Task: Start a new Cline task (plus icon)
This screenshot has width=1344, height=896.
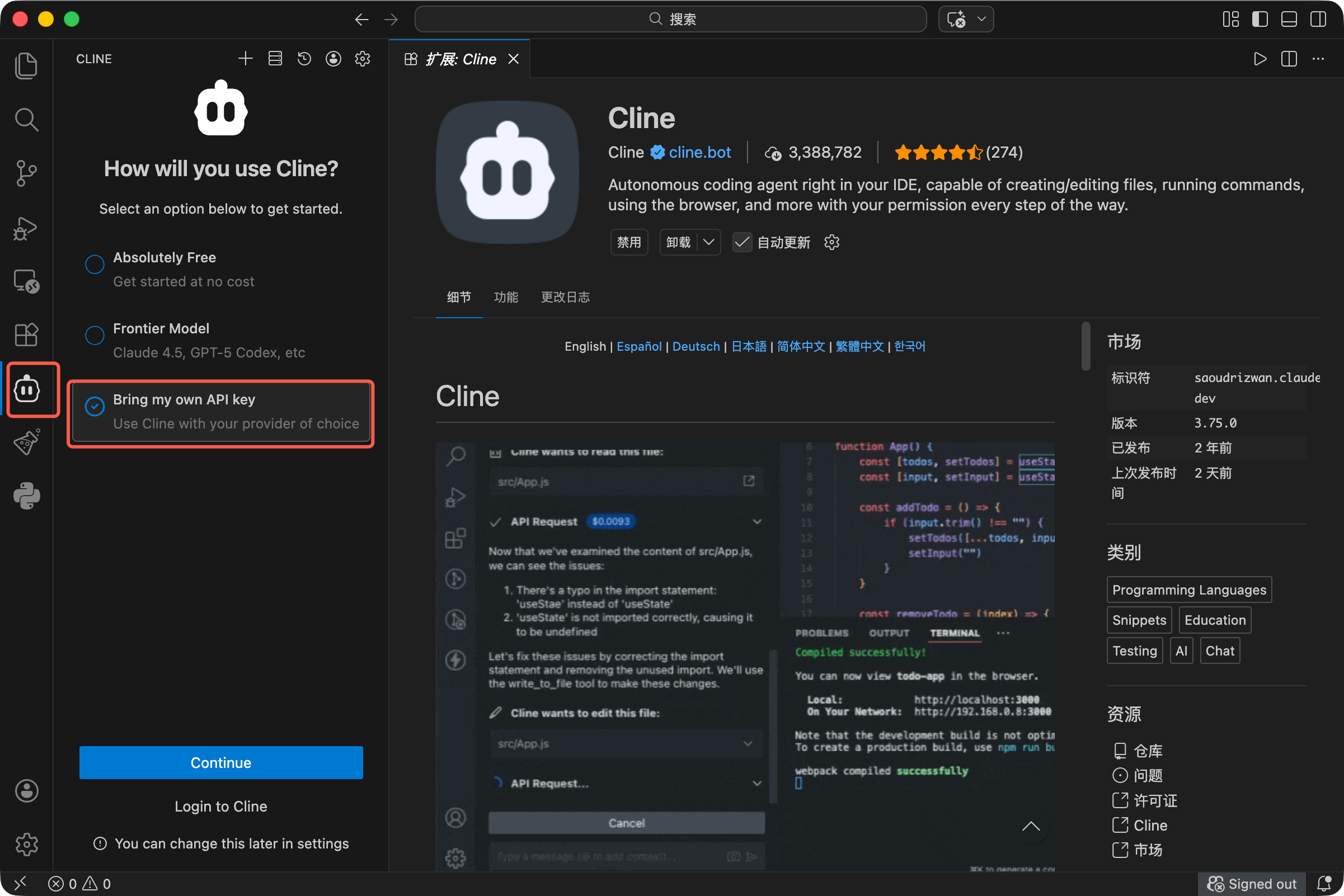Action: pos(245,59)
